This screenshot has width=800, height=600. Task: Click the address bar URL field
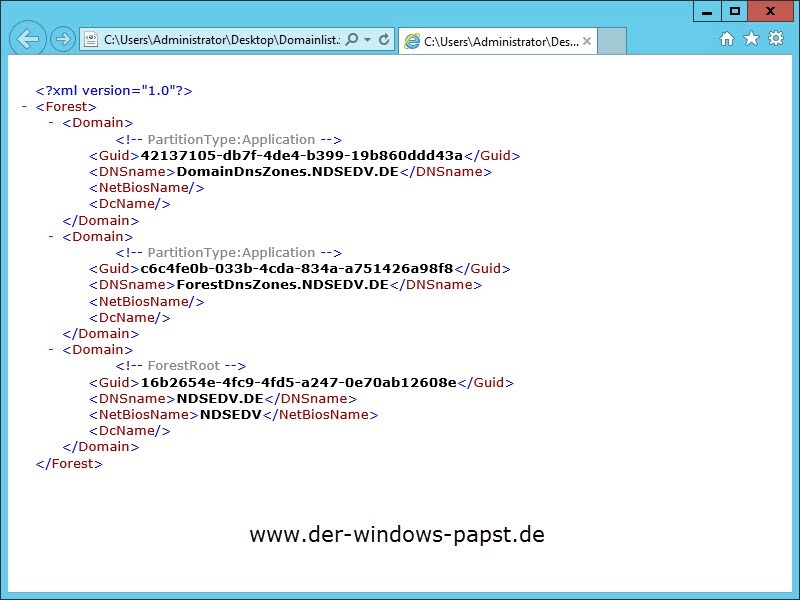point(220,40)
